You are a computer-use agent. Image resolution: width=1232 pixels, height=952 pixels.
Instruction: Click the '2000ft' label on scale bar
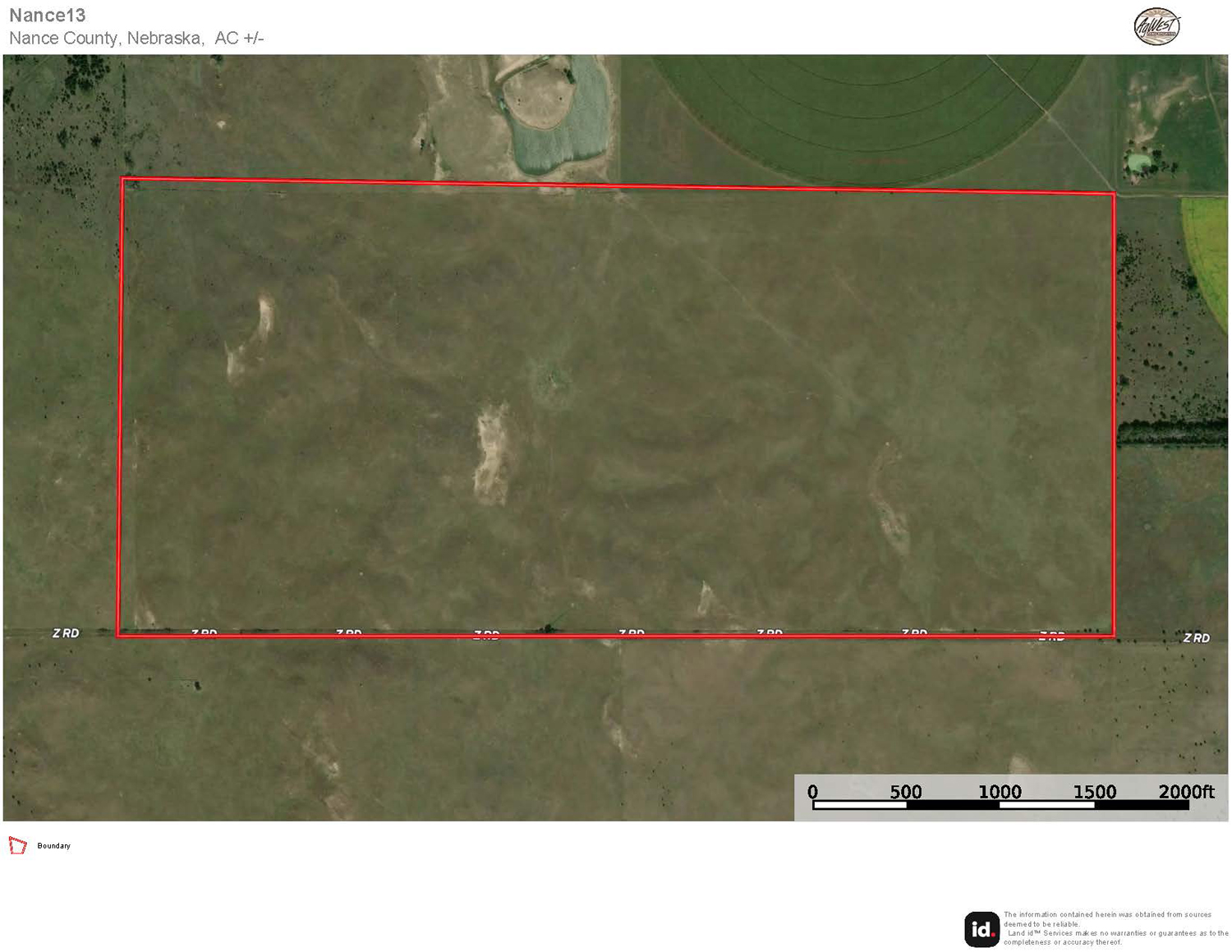pyautogui.click(x=1186, y=792)
